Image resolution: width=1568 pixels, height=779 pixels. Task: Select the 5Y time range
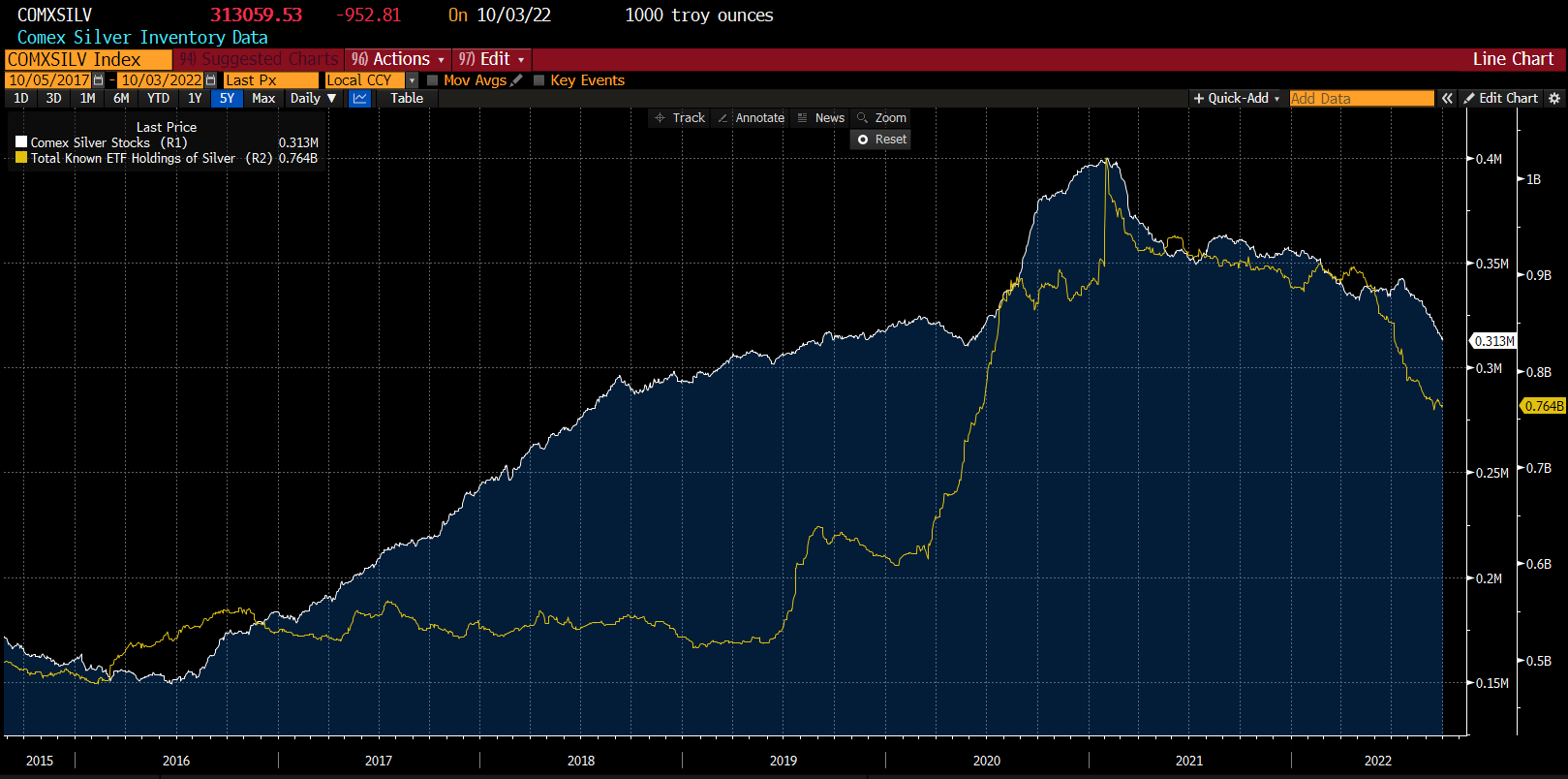(227, 98)
